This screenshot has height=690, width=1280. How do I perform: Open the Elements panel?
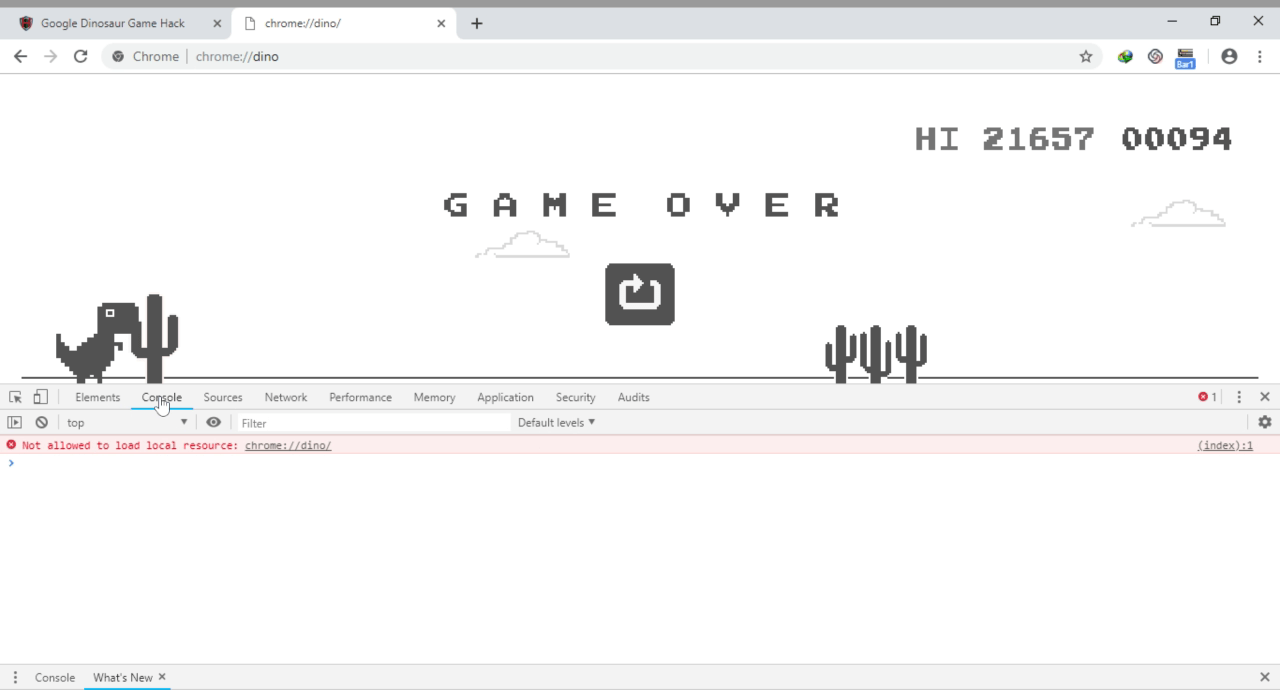(97, 397)
